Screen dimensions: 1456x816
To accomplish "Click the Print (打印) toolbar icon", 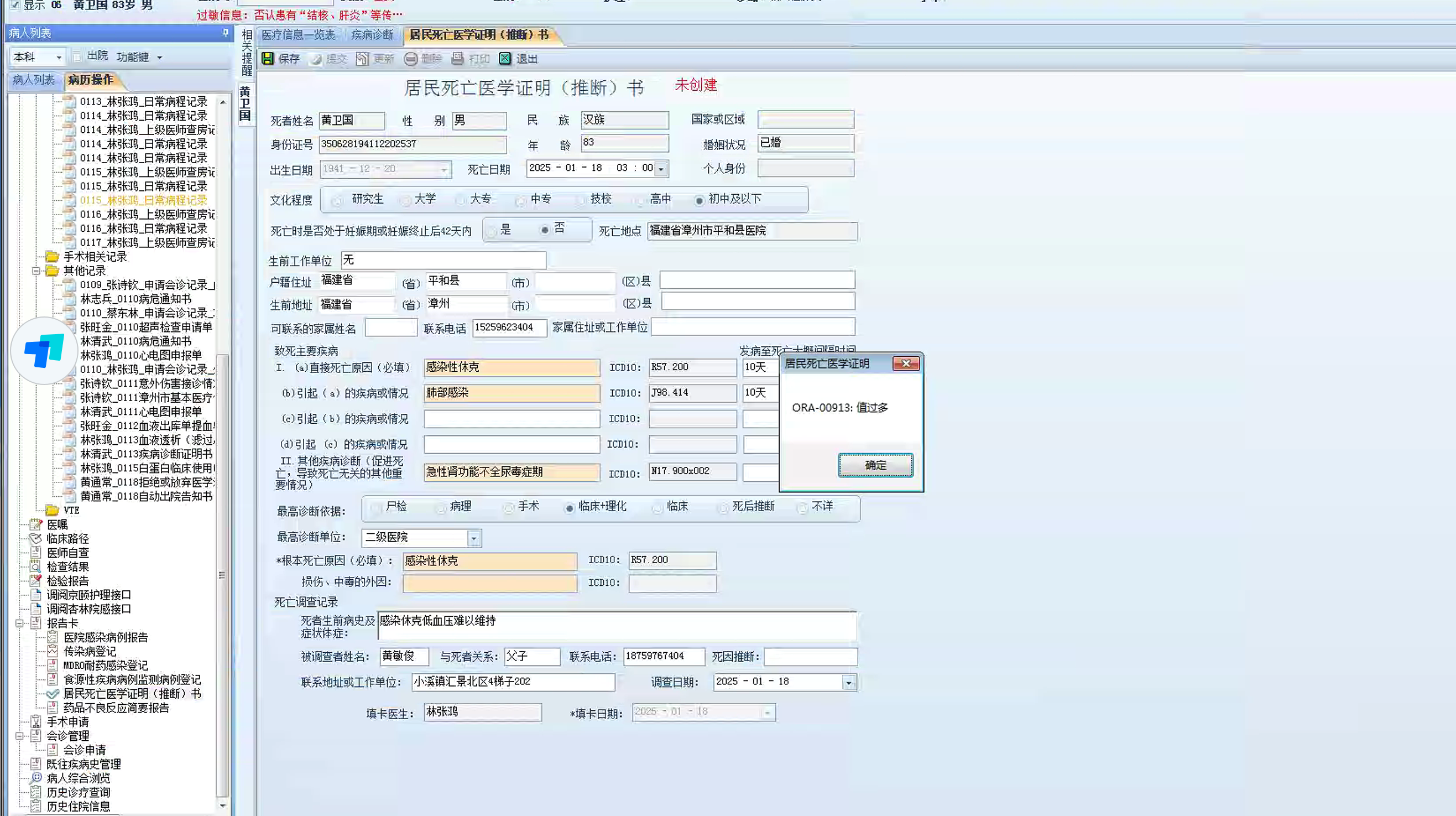I will coord(458,58).
